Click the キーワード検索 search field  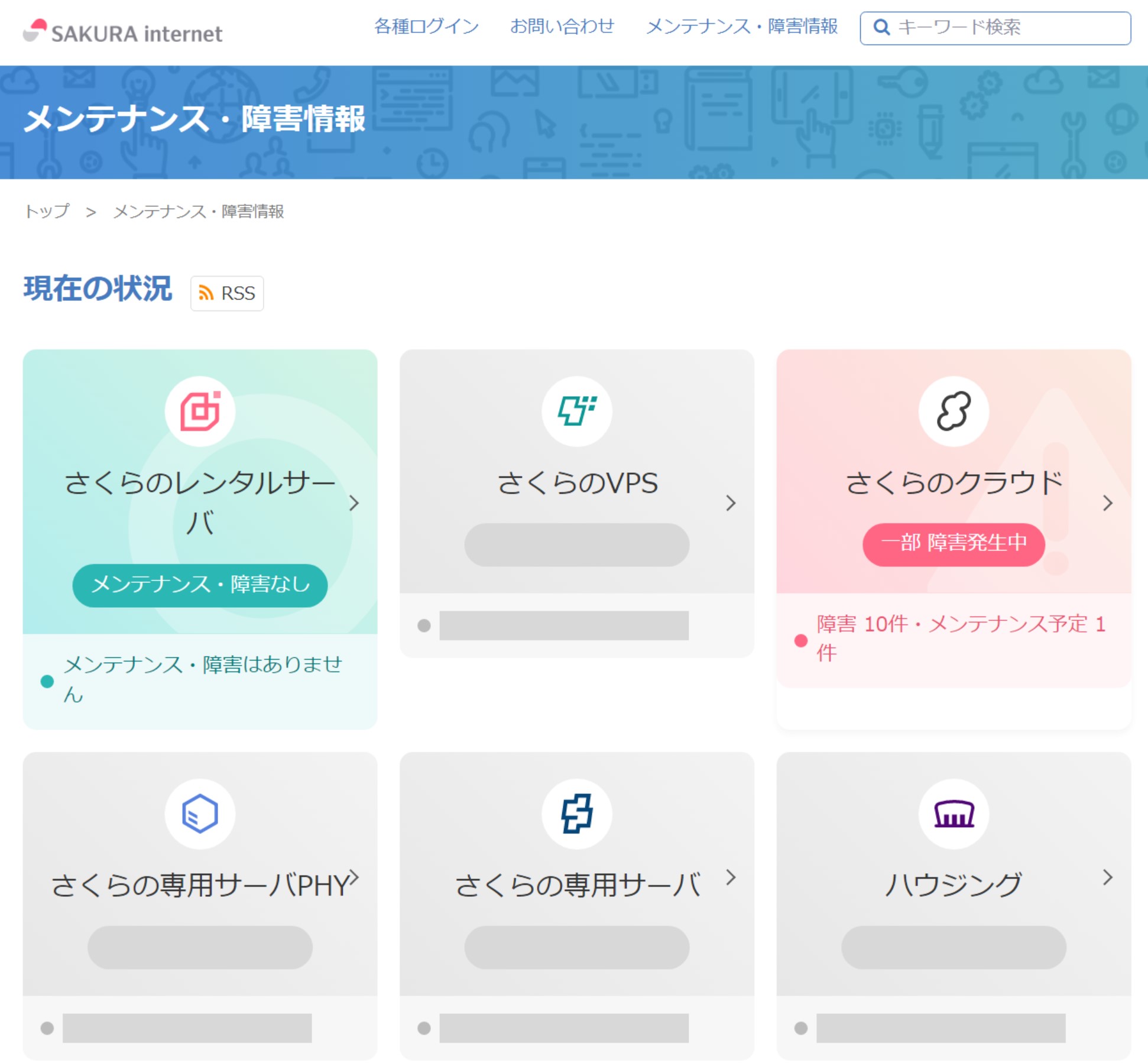coord(995,28)
